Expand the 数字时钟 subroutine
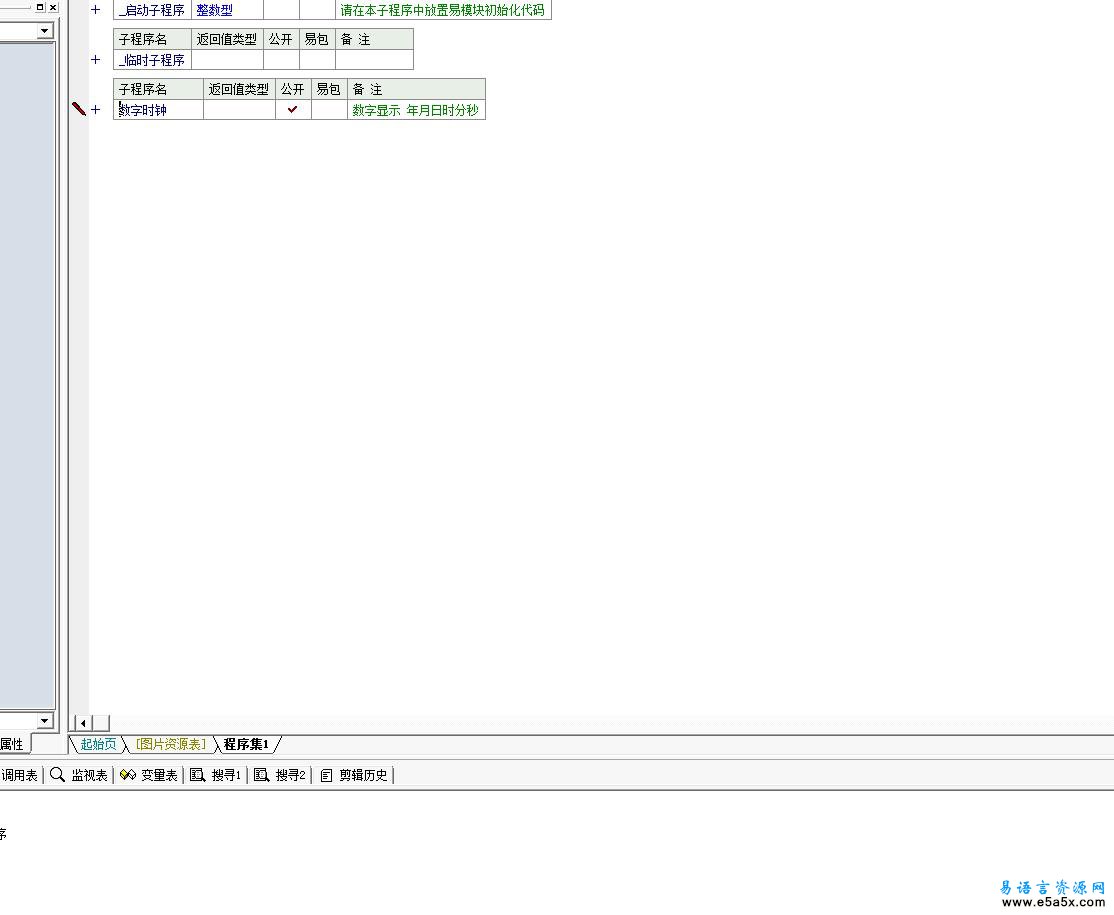This screenshot has width=1114, height=915. [x=96, y=110]
